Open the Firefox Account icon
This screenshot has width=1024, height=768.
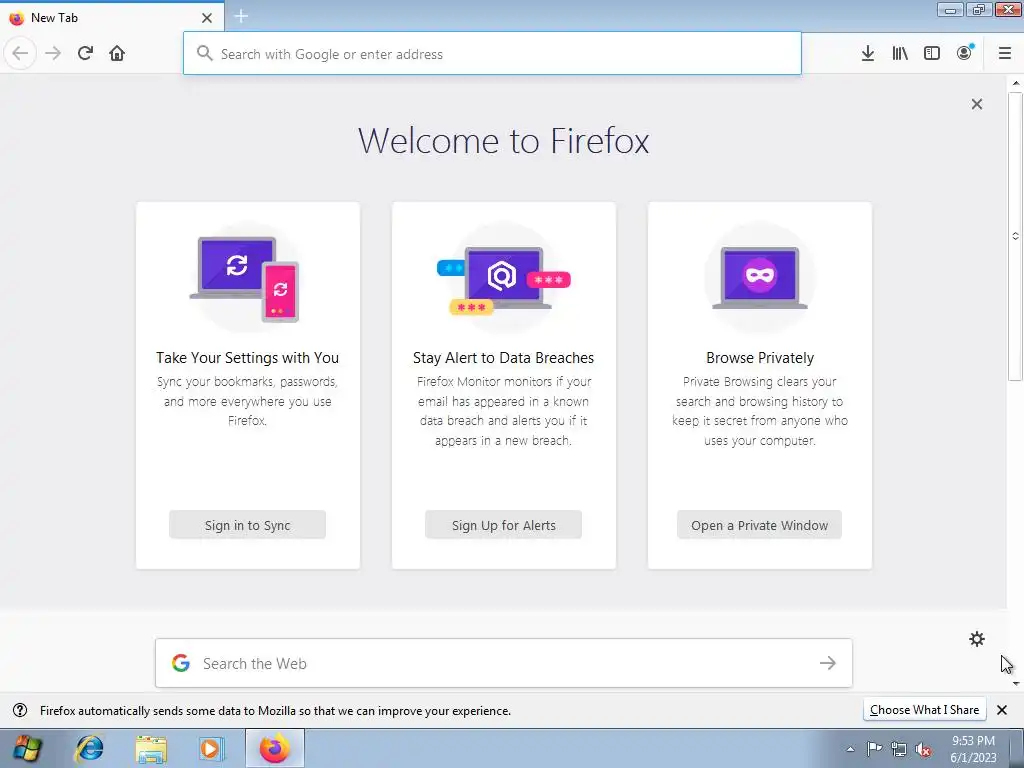coord(965,53)
